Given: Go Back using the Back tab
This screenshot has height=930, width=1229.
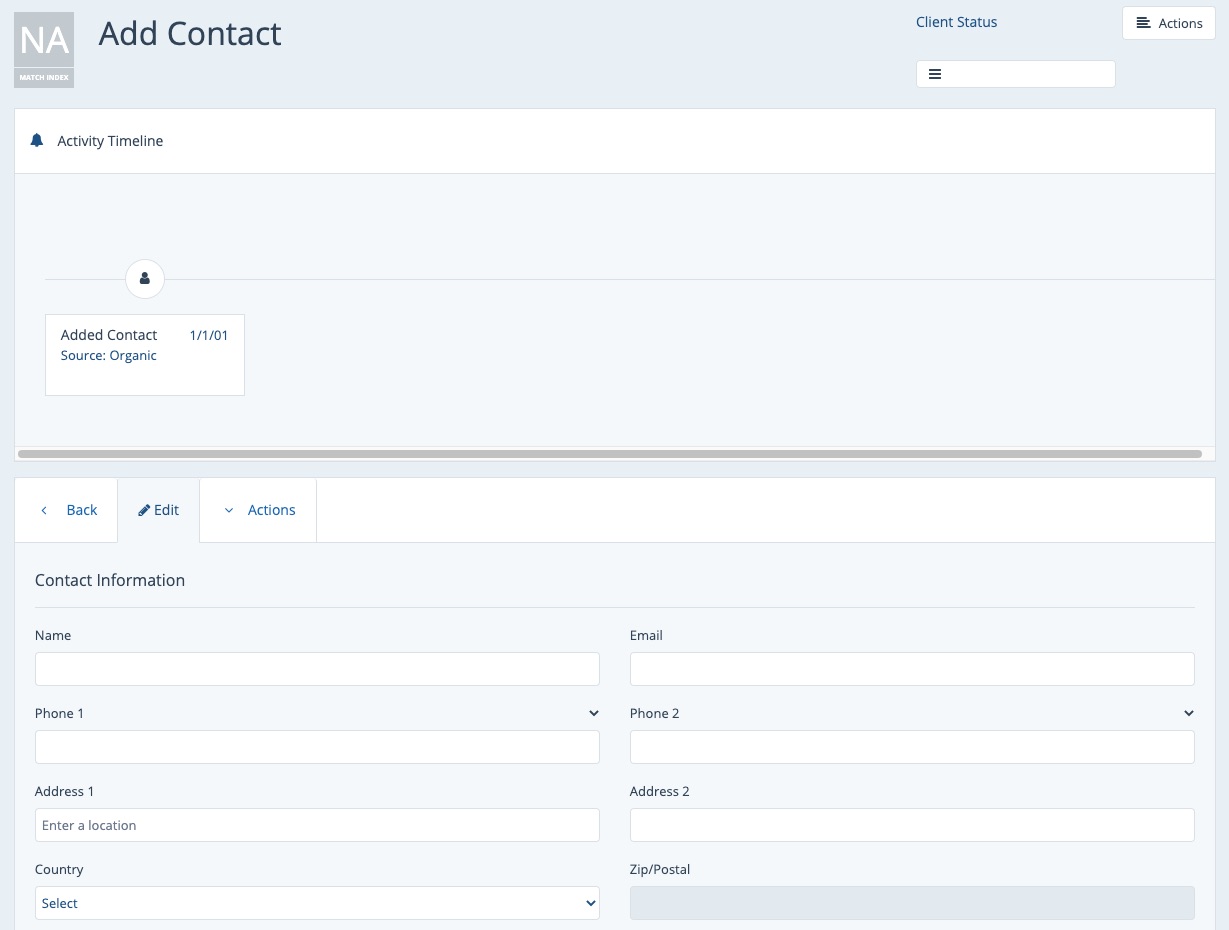Looking at the screenshot, I should tap(67, 510).
